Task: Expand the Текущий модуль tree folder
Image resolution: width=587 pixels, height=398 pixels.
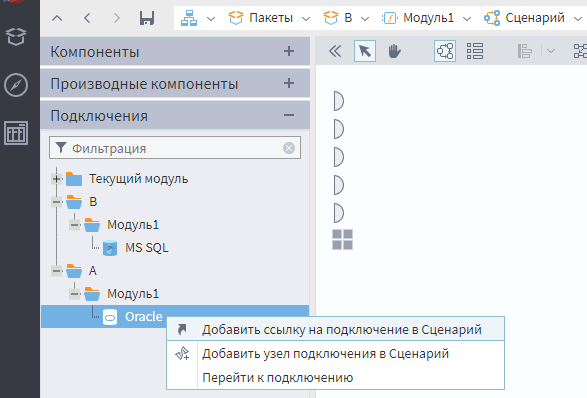Action: coord(56,179)
